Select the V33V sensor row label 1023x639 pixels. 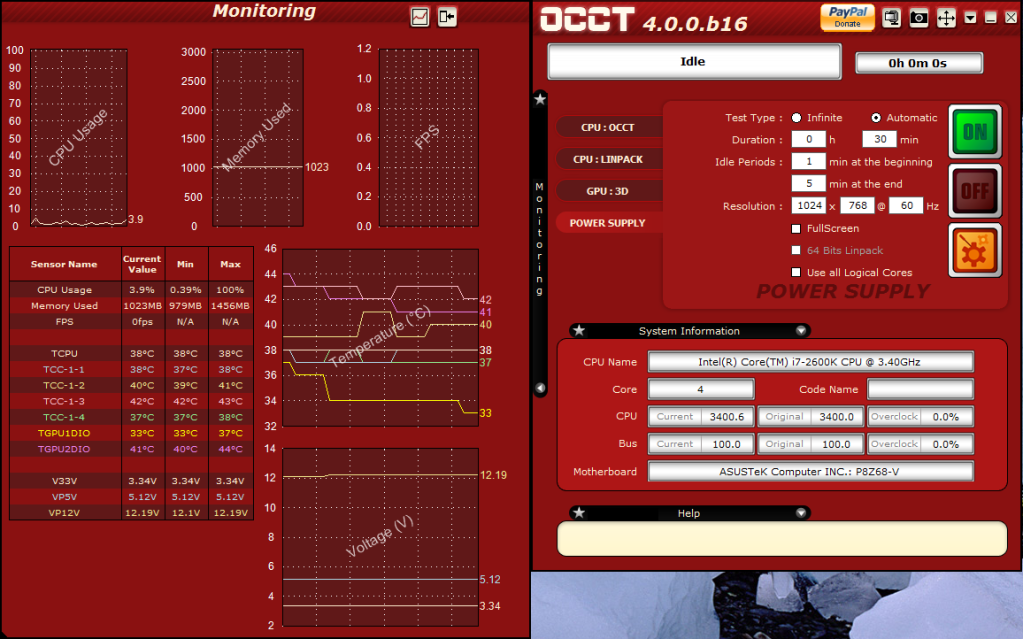[65, 480]
